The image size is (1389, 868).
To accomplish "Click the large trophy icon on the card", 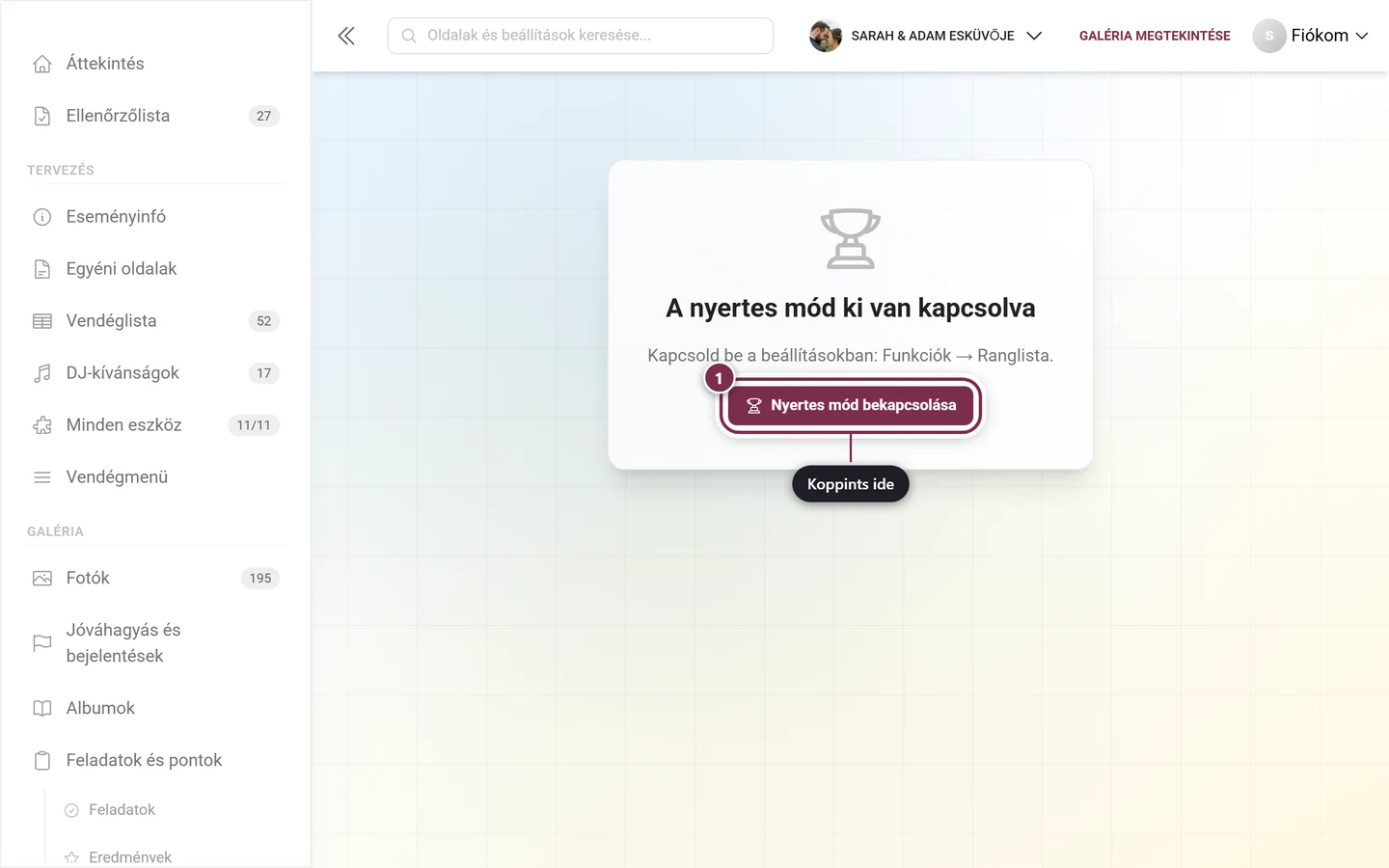I will (x=851, y=238).
